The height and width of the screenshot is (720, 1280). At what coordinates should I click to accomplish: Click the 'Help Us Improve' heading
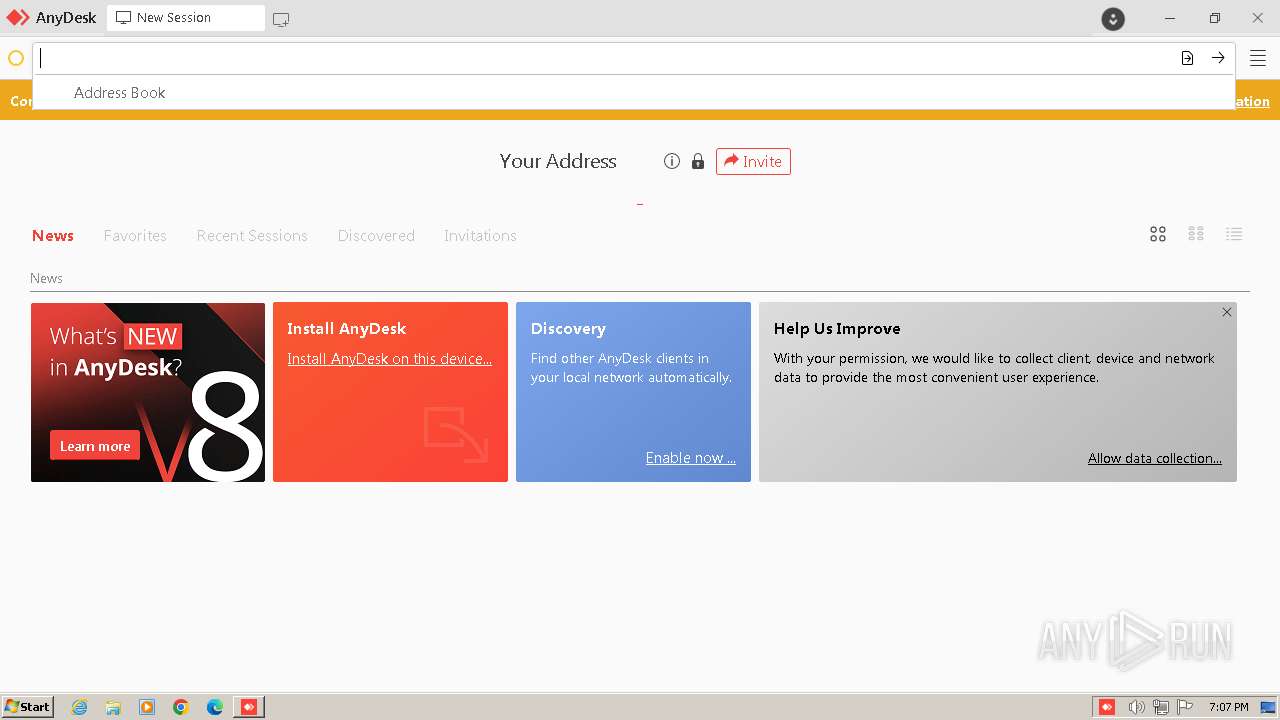point(837,328)
